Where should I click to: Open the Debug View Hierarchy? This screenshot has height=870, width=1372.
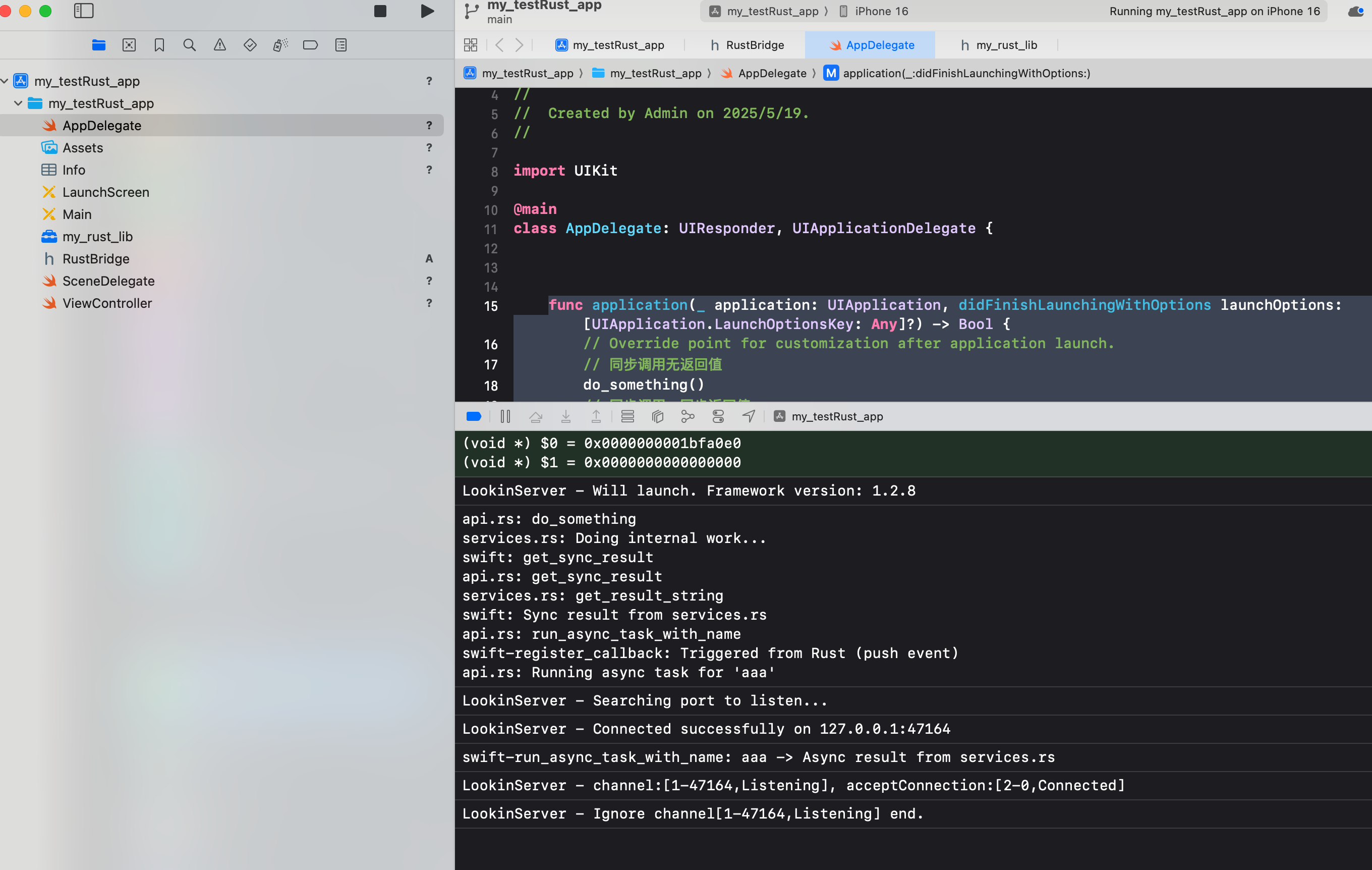point(658,417)
